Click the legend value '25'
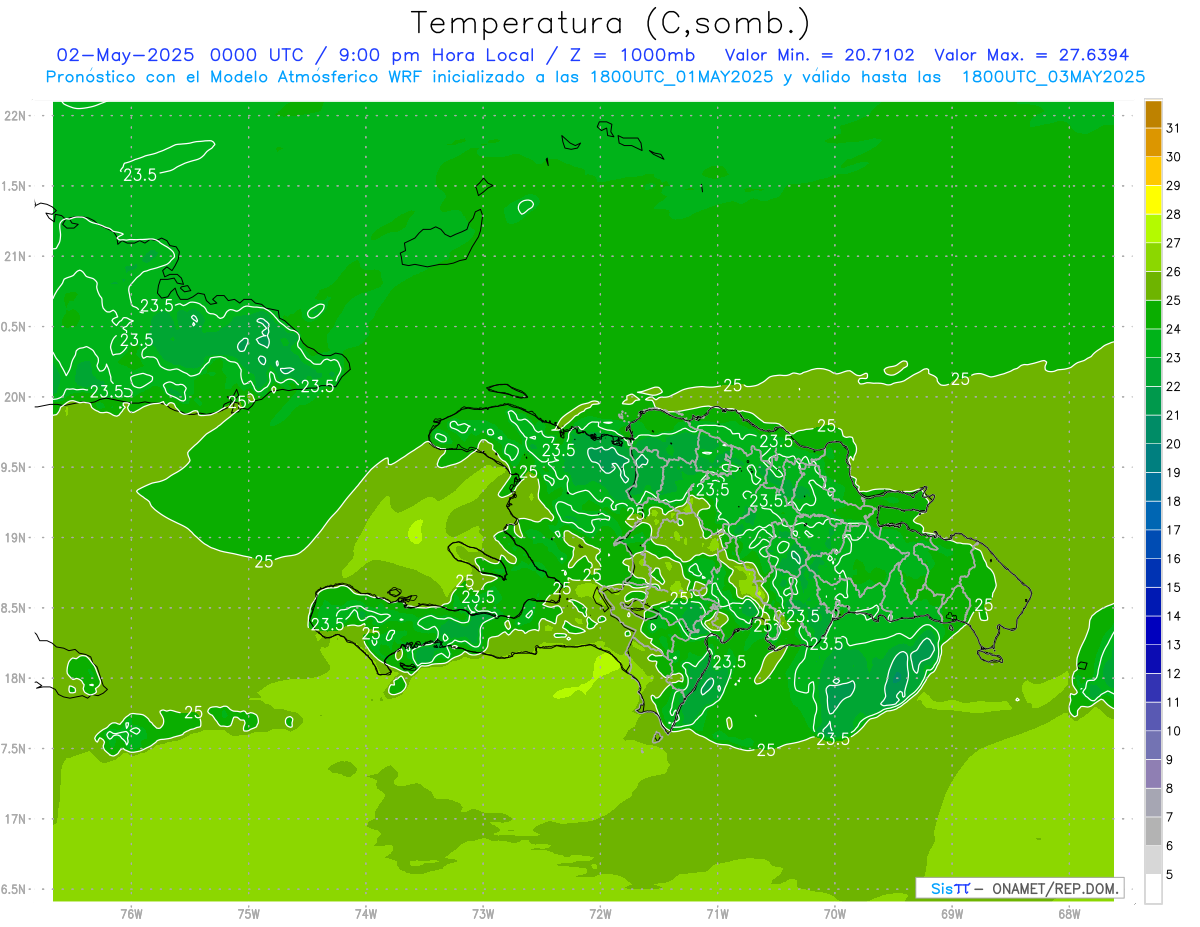This screenshot has width=1200, height=927. pyautogui.click(x=1173, y=300)
